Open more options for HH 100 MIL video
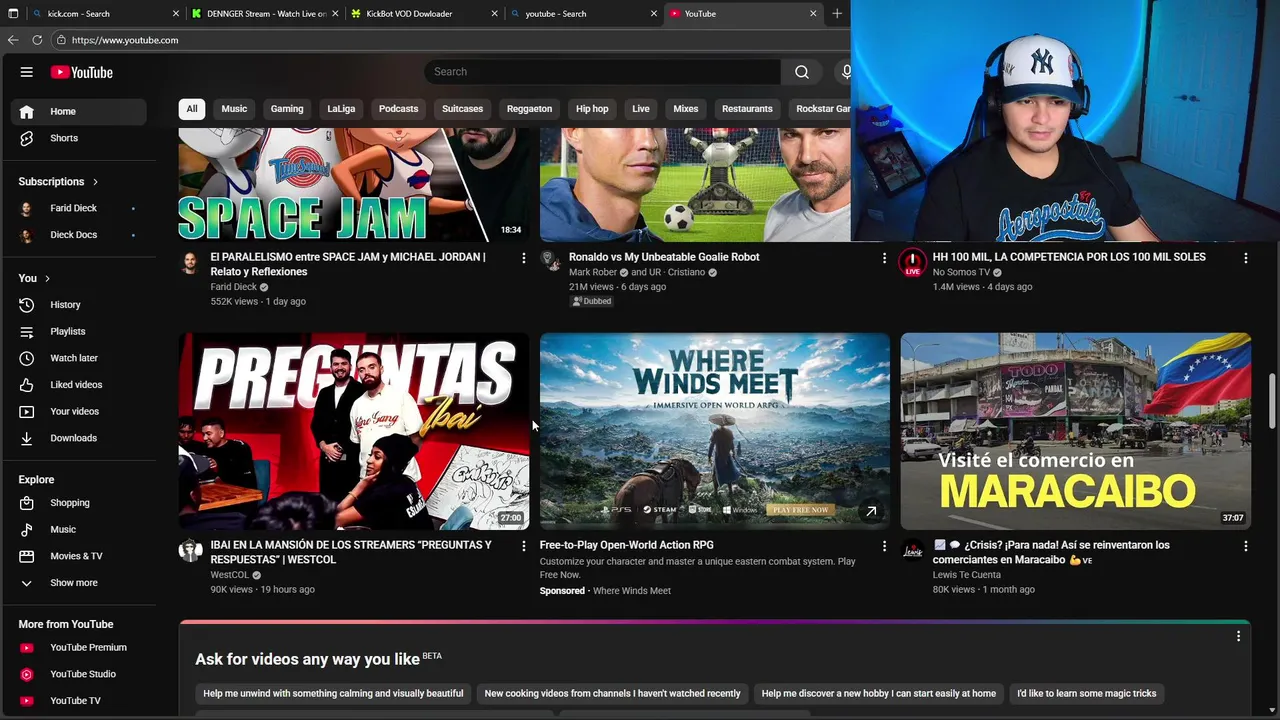The image size is (1280, 720). [x=1245, y=258]
